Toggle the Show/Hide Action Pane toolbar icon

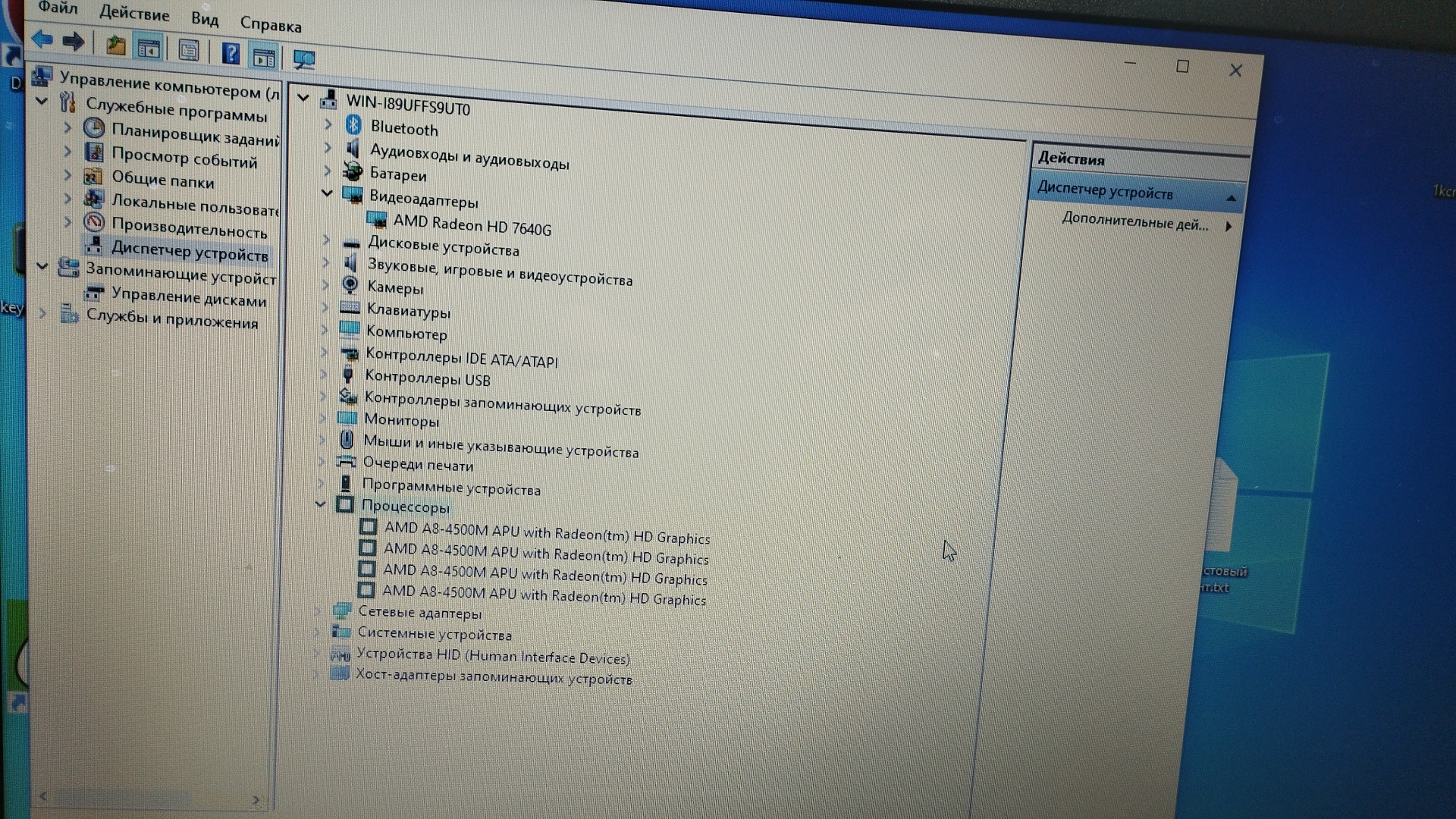[x=264, y=57]
